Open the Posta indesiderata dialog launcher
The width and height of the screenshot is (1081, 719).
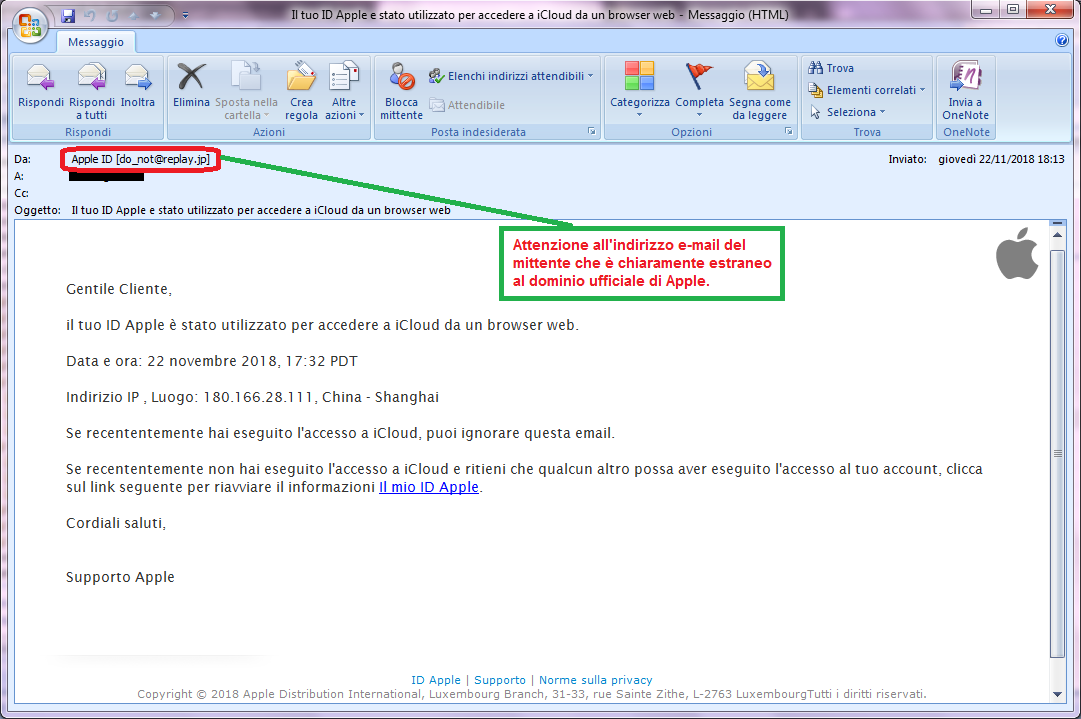tap(592, 131)
